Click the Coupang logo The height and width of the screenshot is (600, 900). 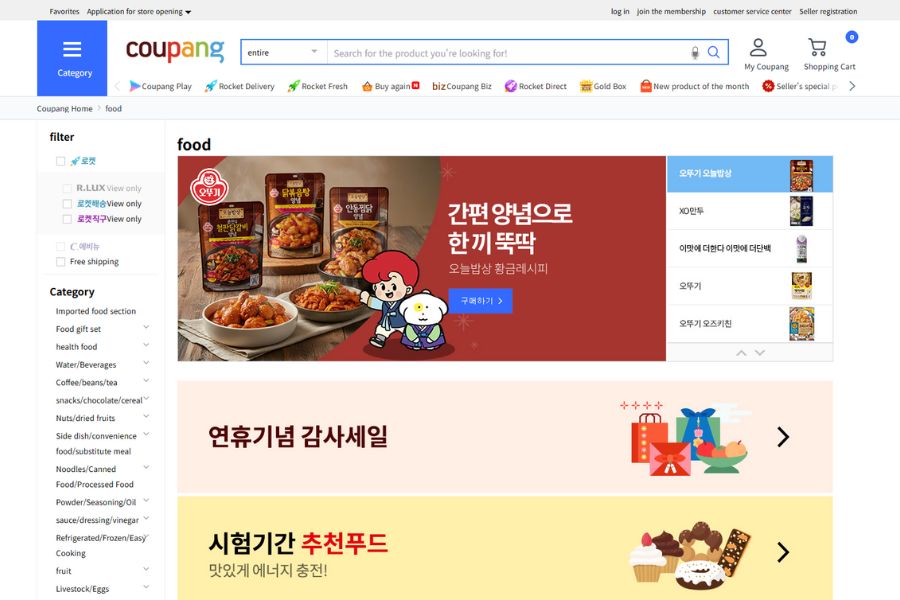tap(174, 51)
